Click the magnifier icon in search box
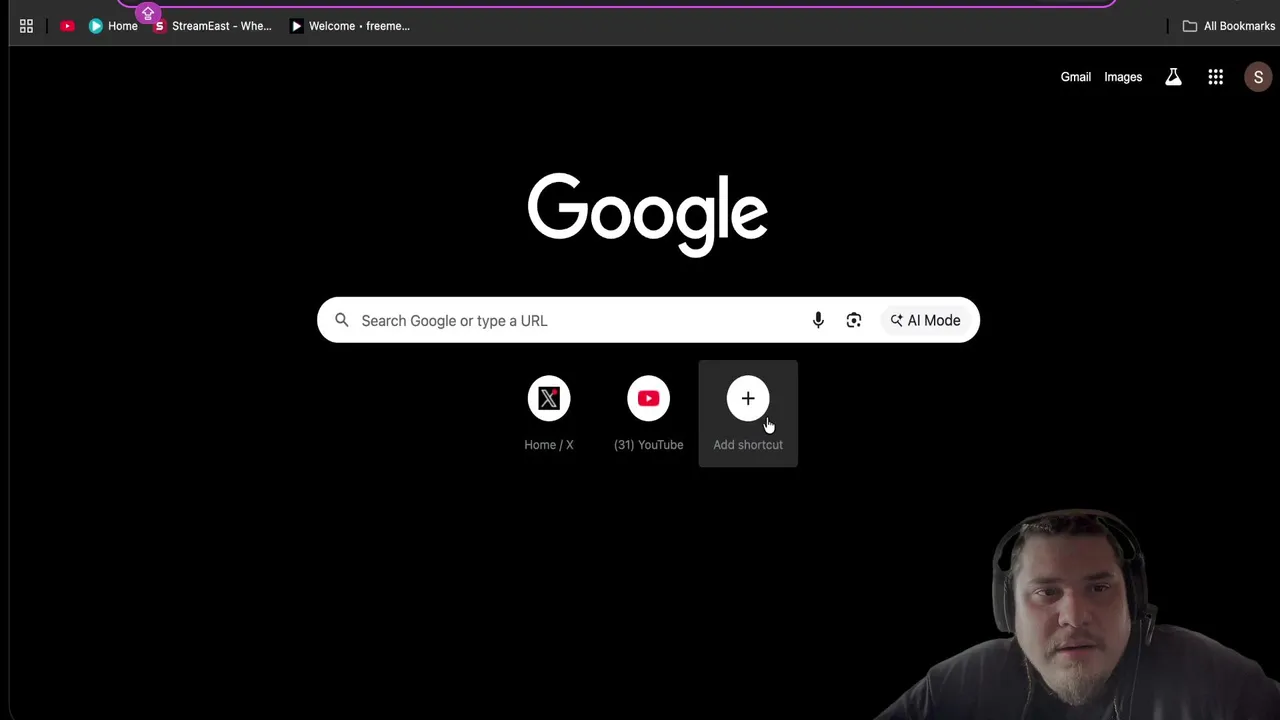Screen dimensions: 1280x720 (x=342, y=320)
